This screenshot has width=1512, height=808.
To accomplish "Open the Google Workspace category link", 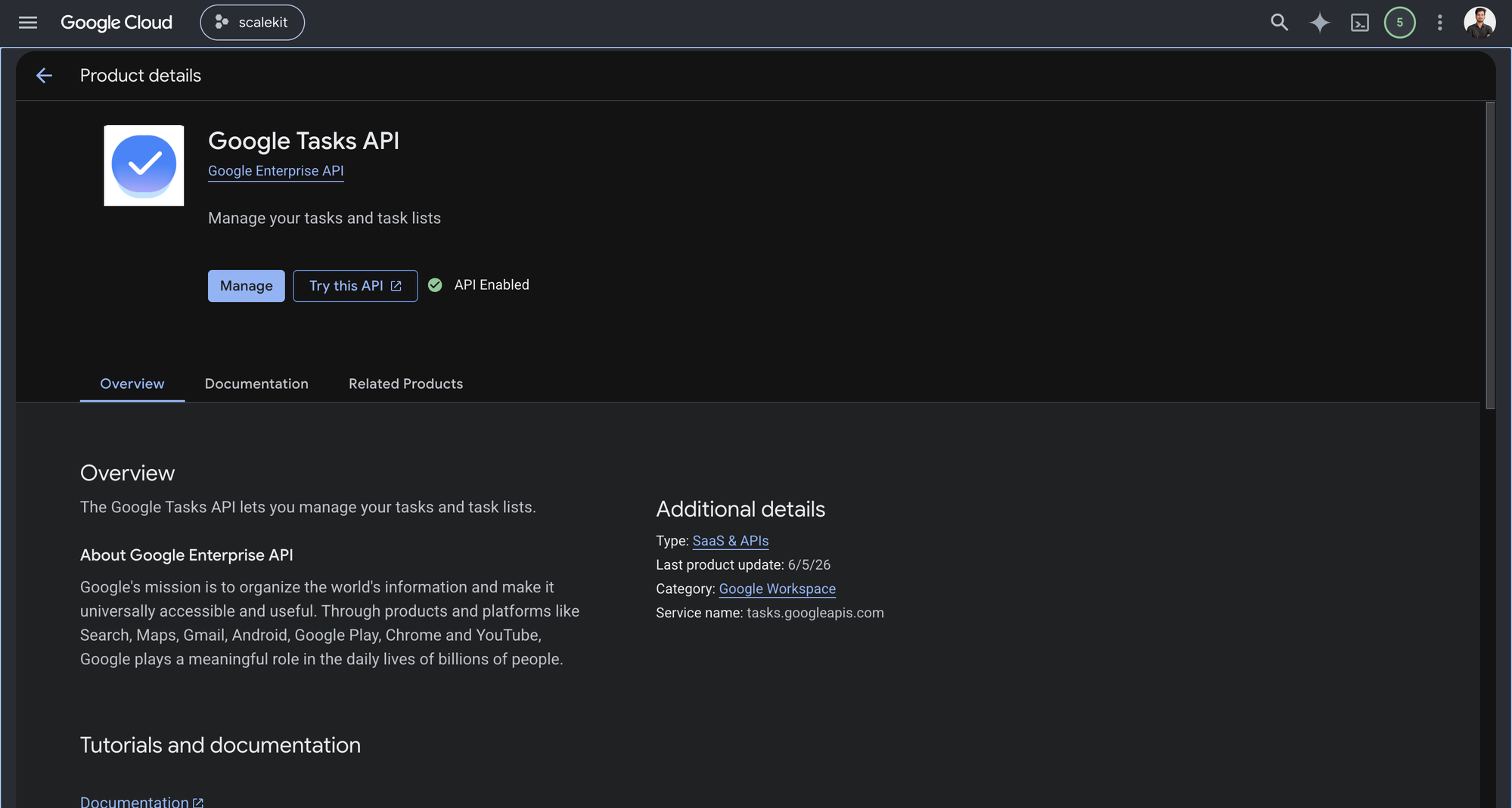I will 777,589.
